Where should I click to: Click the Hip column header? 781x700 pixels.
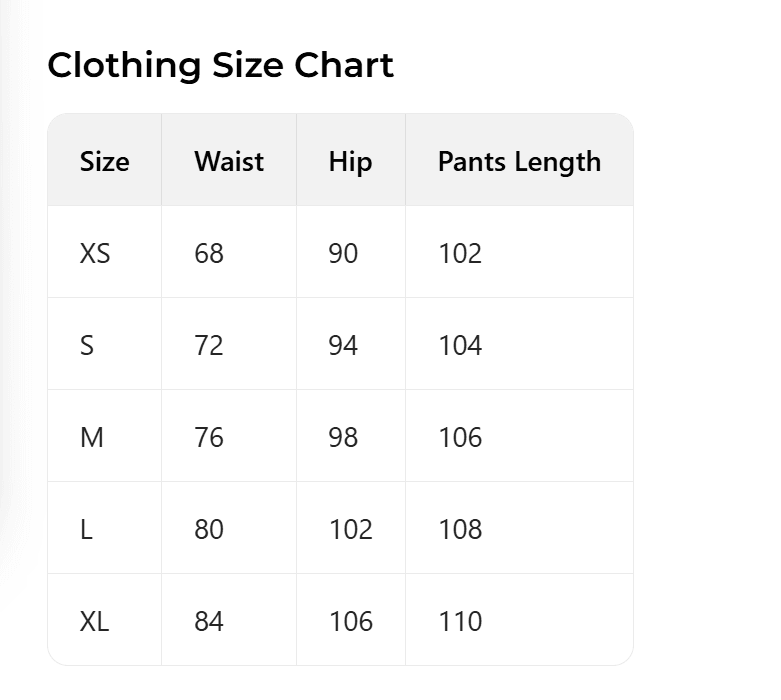point(350,162)
